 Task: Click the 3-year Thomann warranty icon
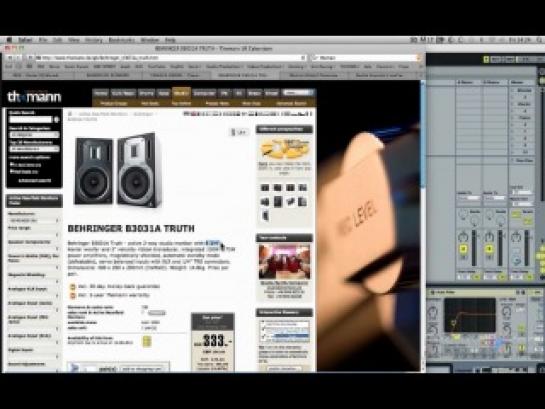73,296
